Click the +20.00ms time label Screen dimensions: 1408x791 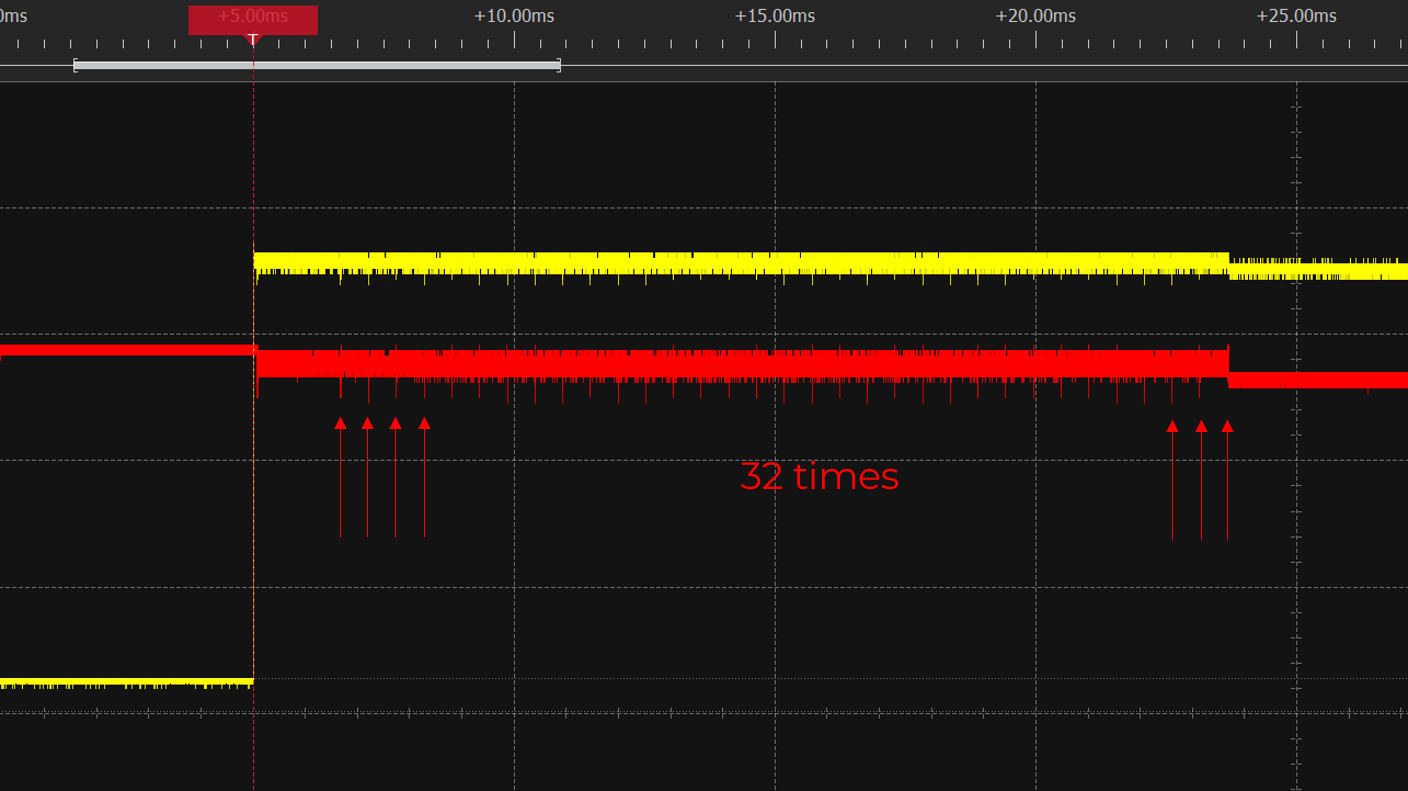(1036, 16)
